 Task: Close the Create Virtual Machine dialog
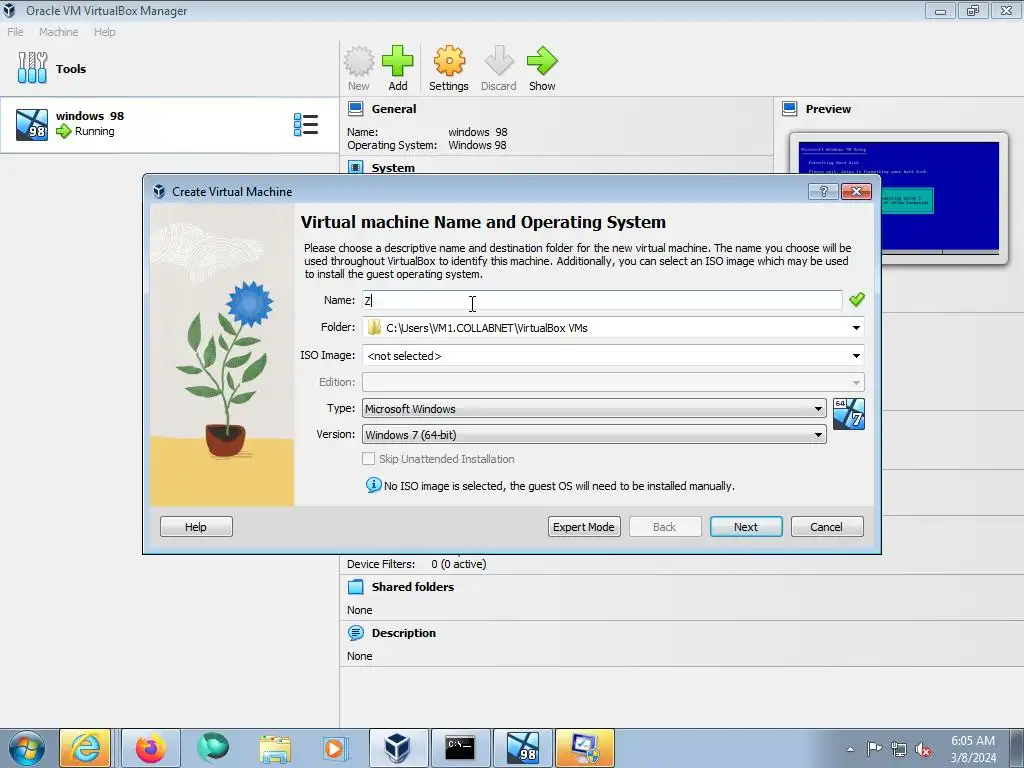pos(856,191)
